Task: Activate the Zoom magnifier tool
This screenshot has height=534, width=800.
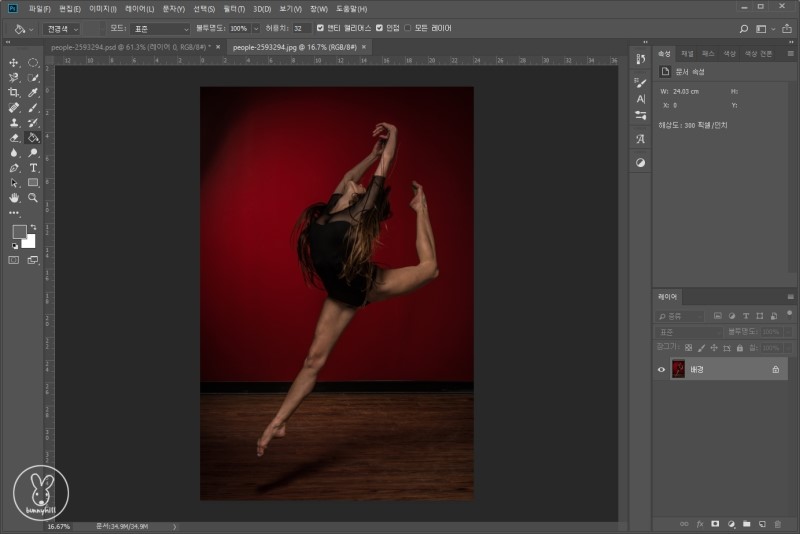Action: click(33, 198)
